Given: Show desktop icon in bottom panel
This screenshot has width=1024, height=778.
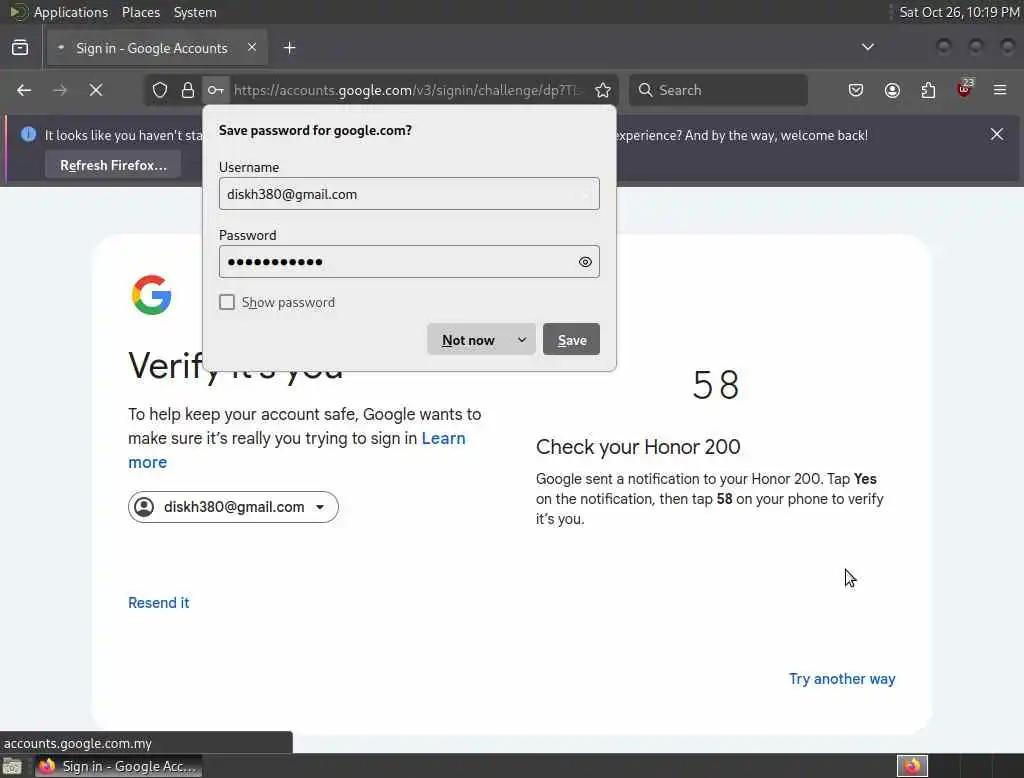Looking at the screenshot, I should 12,766.
